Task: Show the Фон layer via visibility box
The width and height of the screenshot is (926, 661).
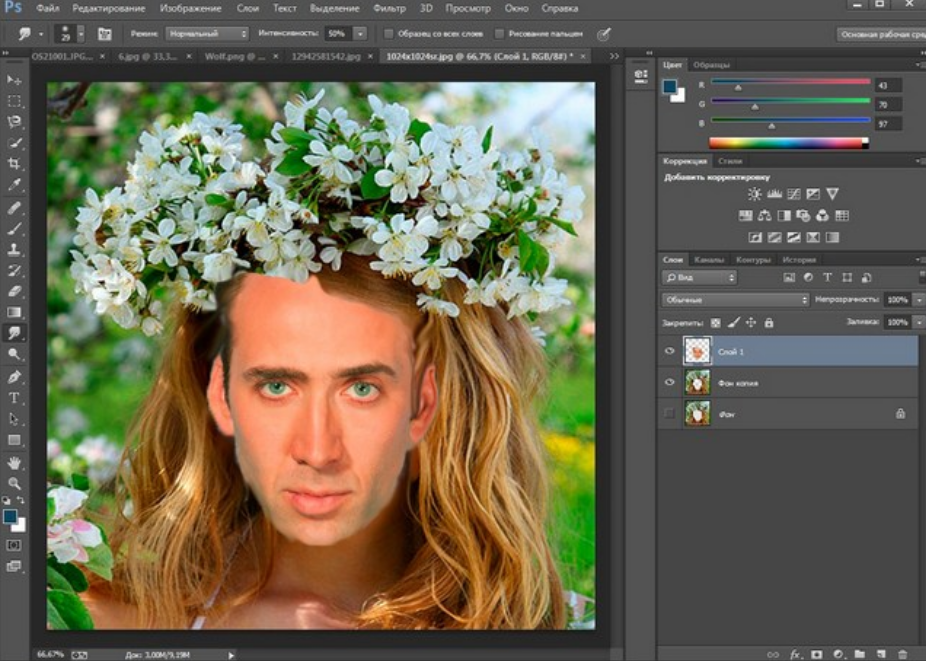Action: click(x=669, y=413)
